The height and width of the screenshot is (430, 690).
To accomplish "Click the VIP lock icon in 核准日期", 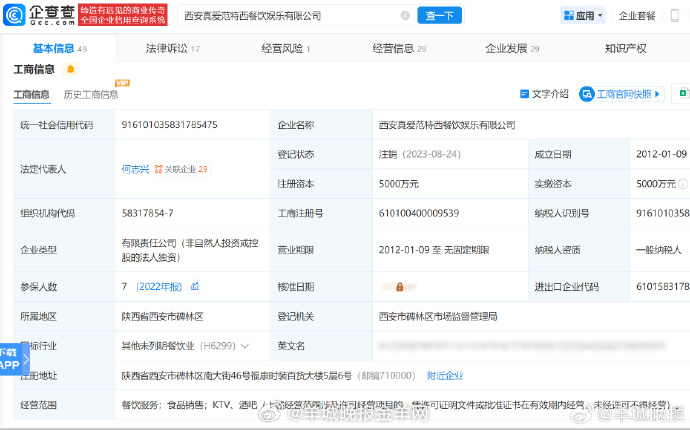I will point(399,287).
